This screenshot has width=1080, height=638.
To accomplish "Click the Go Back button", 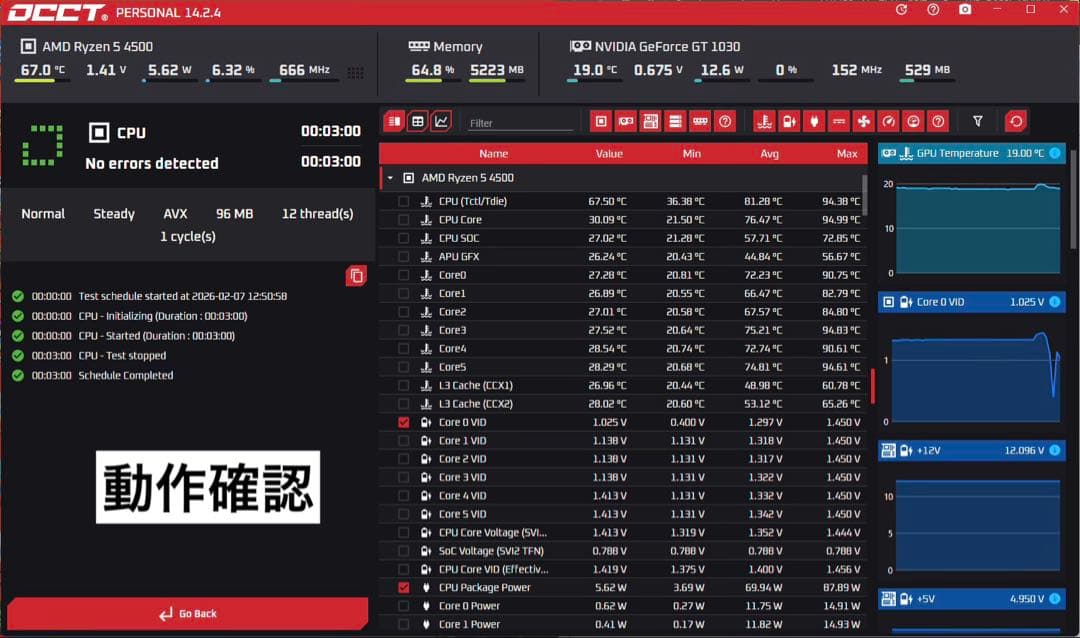I will pos(187,613).
